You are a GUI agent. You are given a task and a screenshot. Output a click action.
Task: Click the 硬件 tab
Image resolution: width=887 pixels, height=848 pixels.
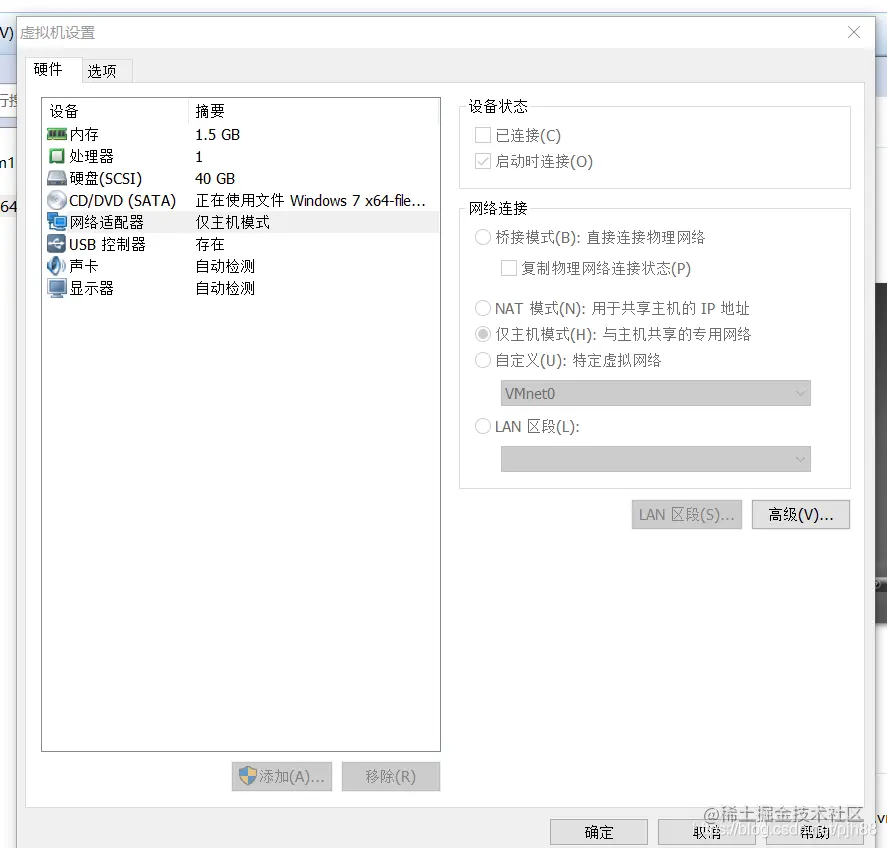point(52,70)
